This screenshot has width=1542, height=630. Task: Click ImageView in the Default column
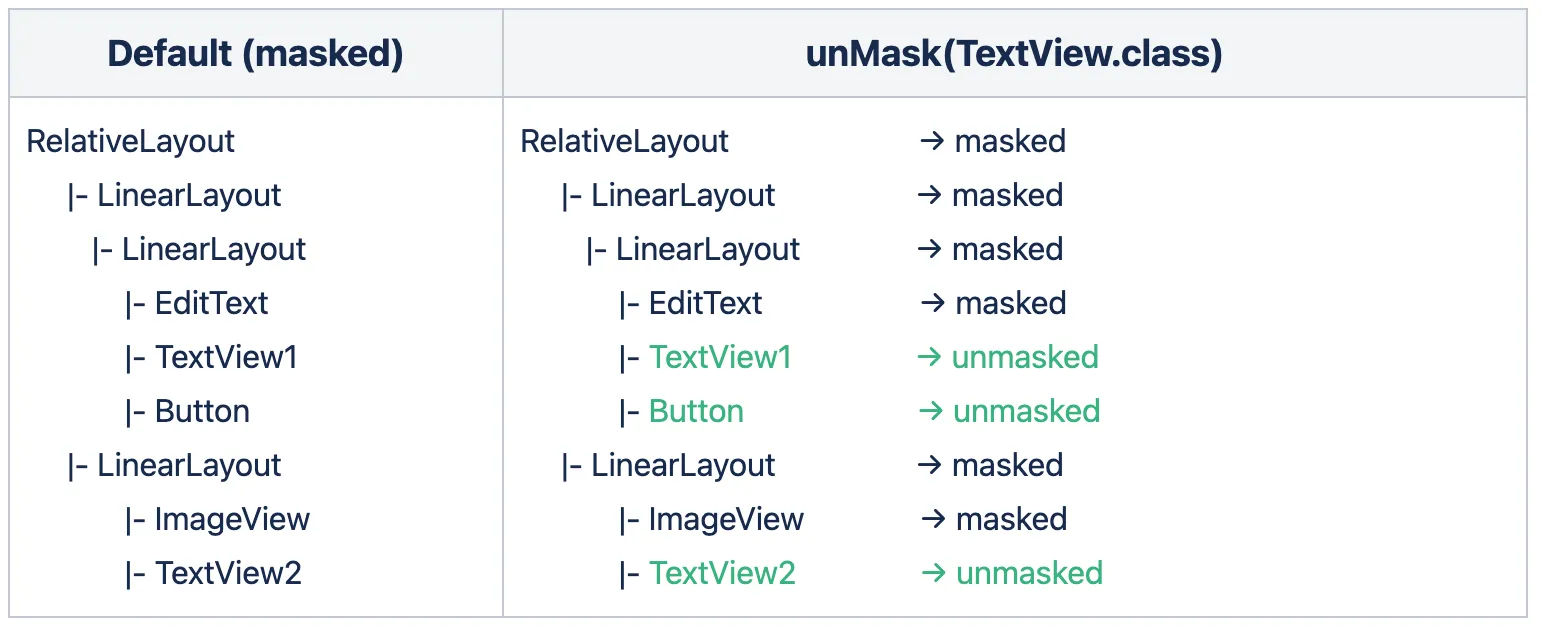coord(232,519)
